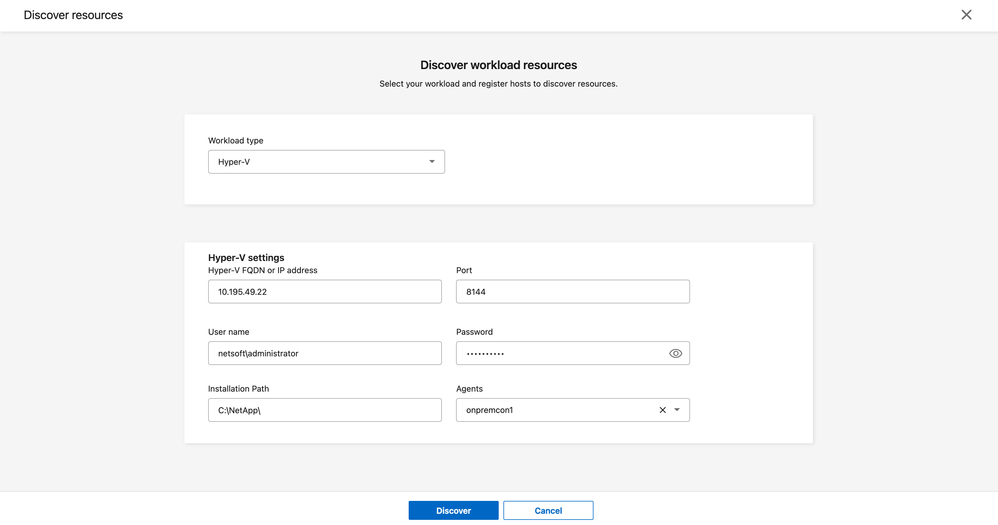
Task: Focus the Hyper-V FQDN or IP address field
Action: click(x=324, y=292)
